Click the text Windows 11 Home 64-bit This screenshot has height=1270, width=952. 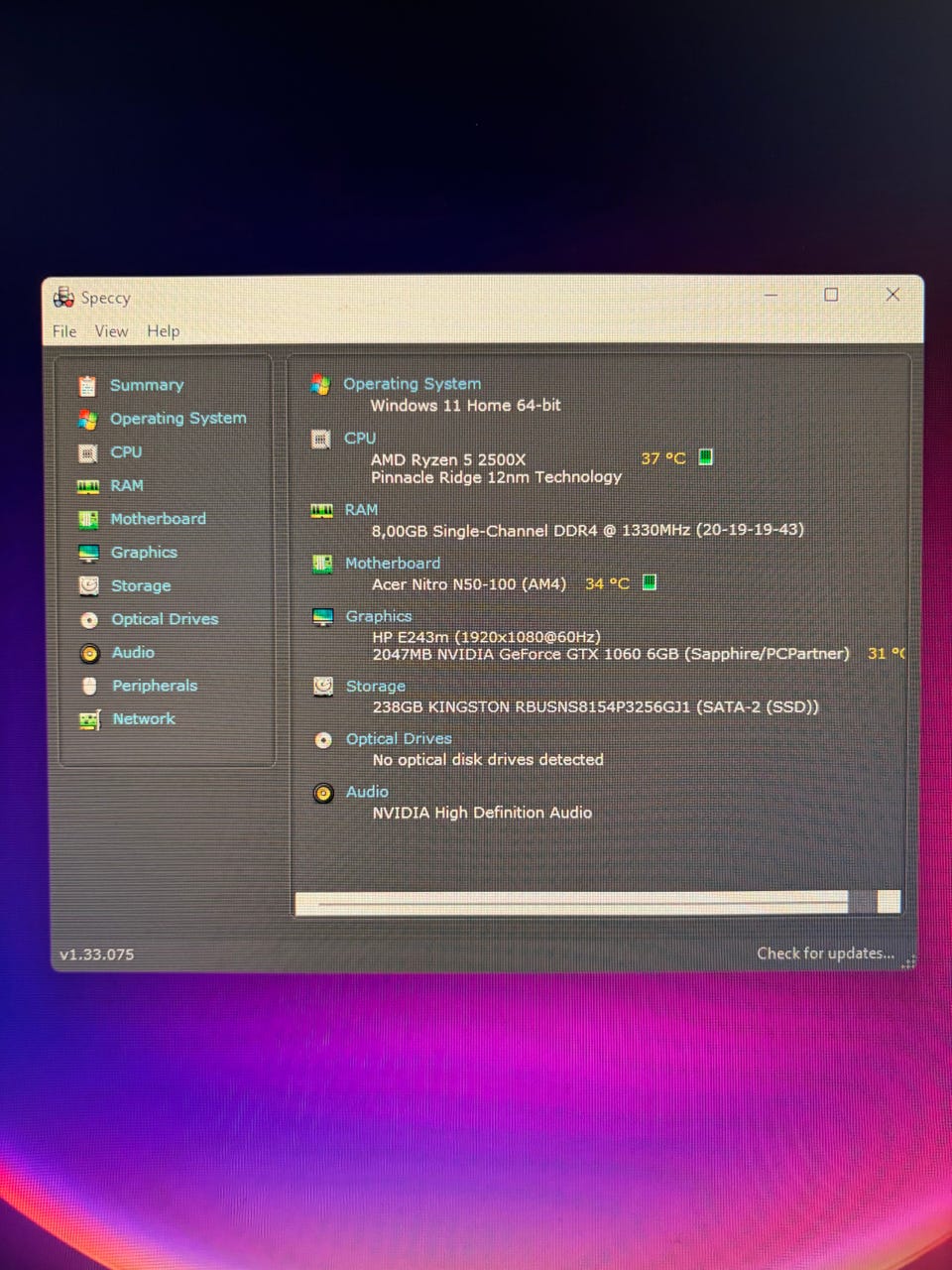tap(466, 405)
